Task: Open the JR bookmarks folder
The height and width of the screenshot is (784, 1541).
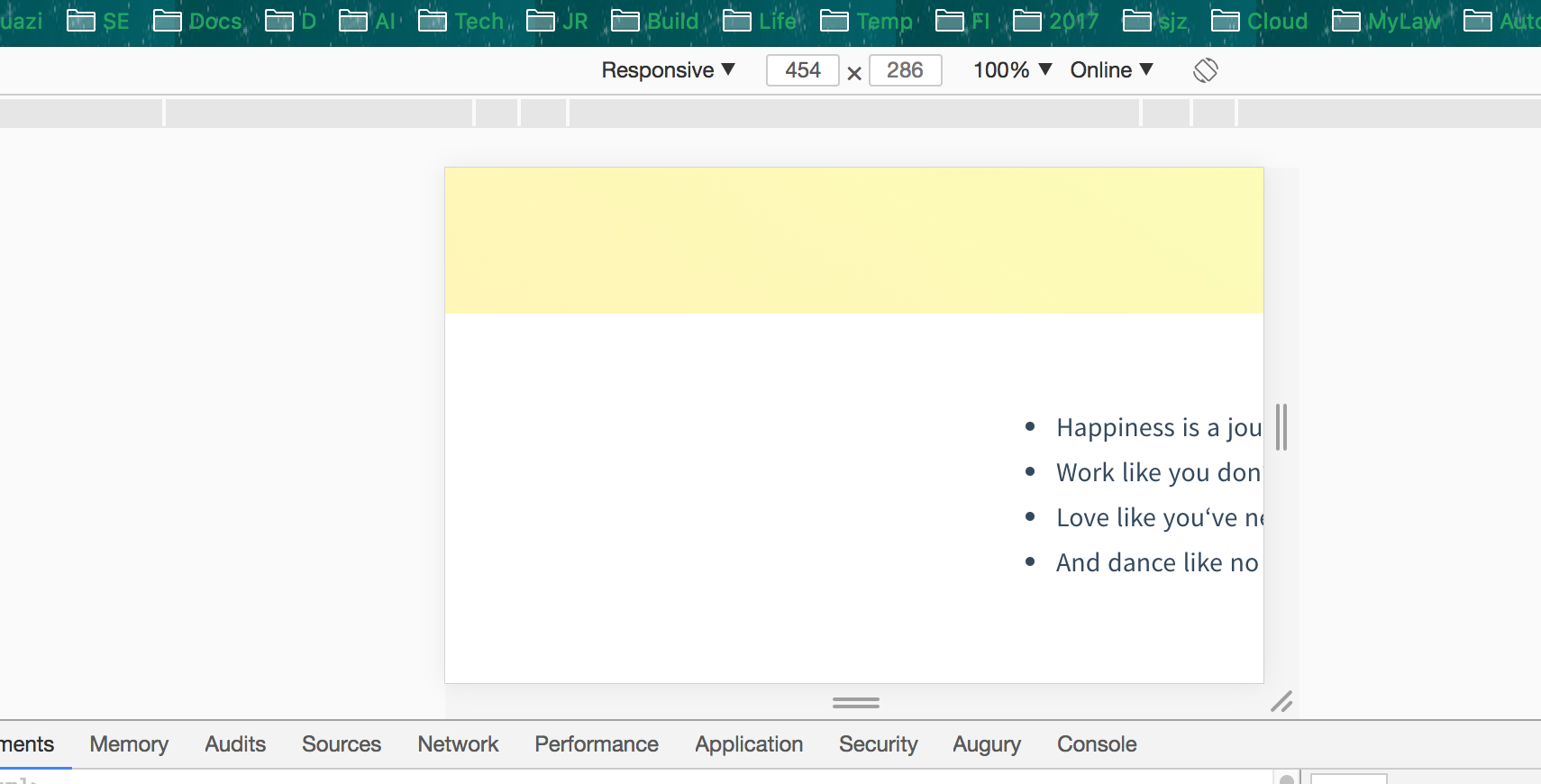Action: [557, 21]
